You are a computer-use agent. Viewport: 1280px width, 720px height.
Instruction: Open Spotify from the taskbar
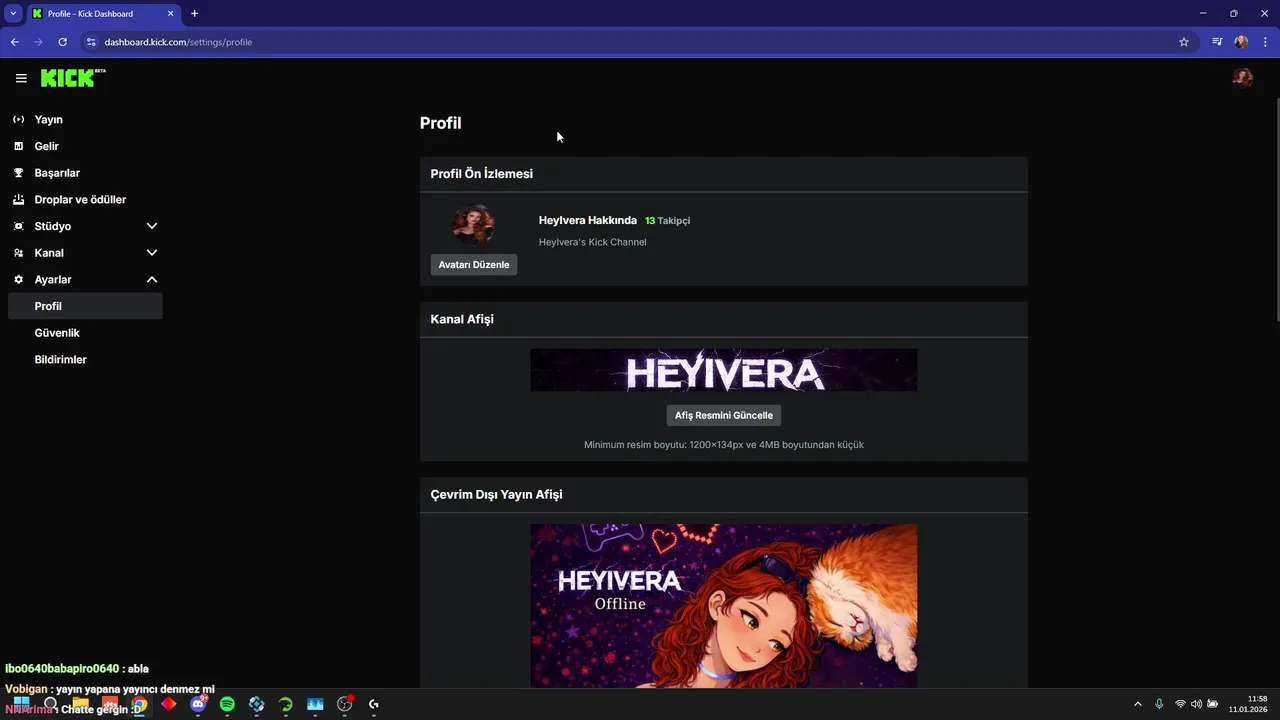point(227,704)
